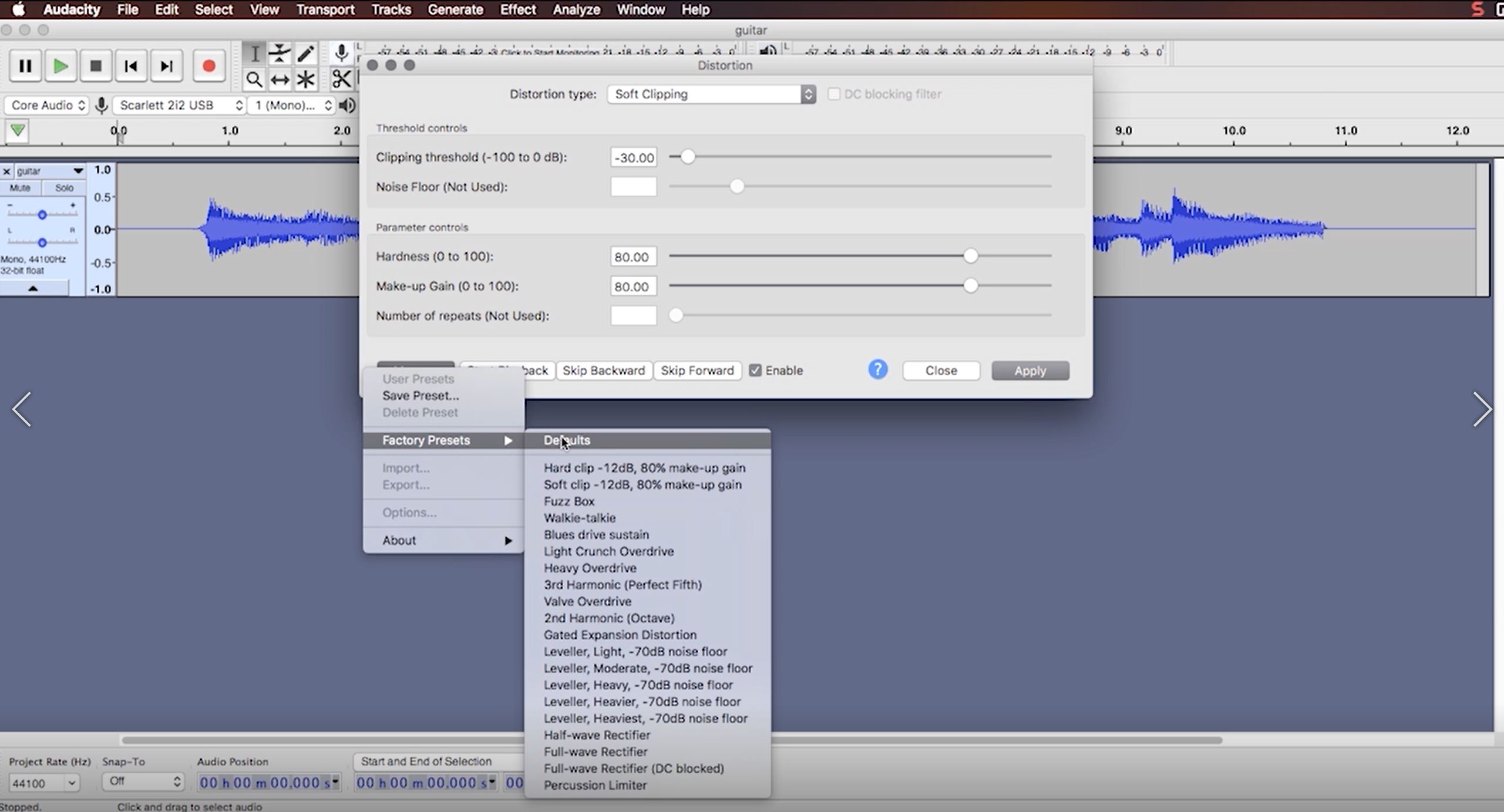Choose the Envelope tool
This screenshot has height=812, width=1504.
pyautogui.click(x=280, y=53)
